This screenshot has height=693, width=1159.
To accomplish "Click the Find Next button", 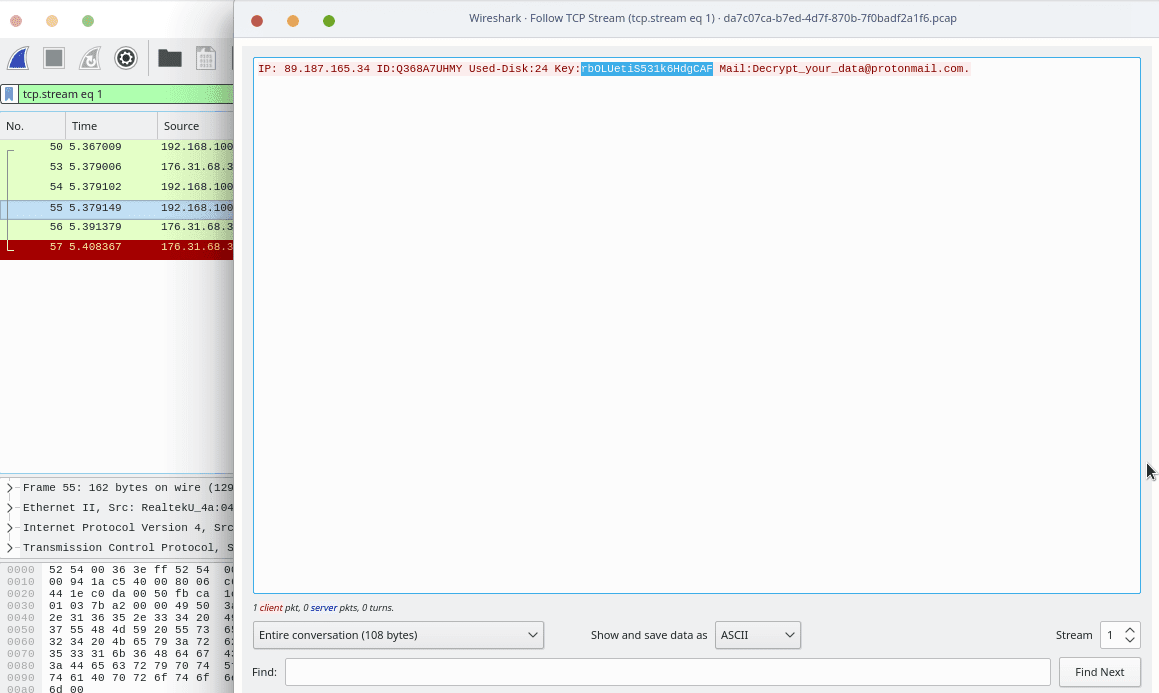I will tap(1099, 672).
